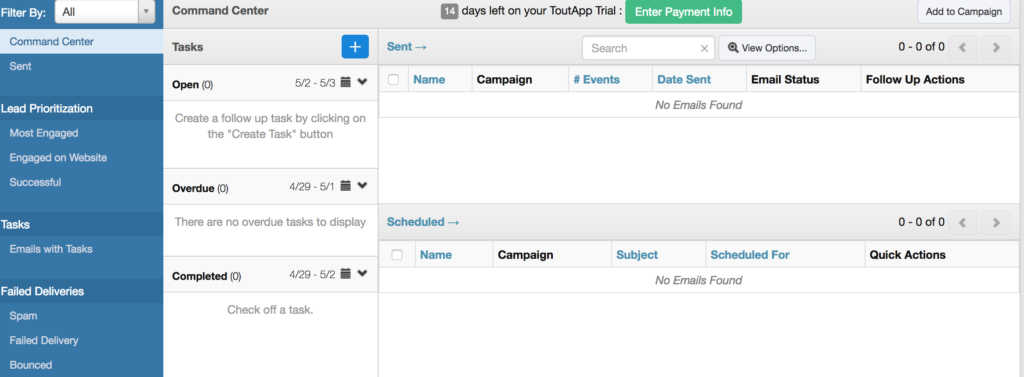Go to next page in Sent list

995,47
